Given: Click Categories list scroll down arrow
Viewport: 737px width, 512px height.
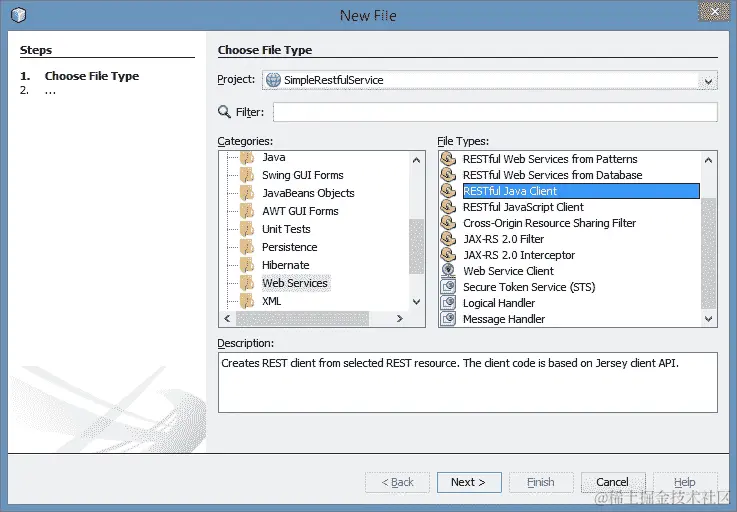Looking at the screenshot, I should click(416, 302).
